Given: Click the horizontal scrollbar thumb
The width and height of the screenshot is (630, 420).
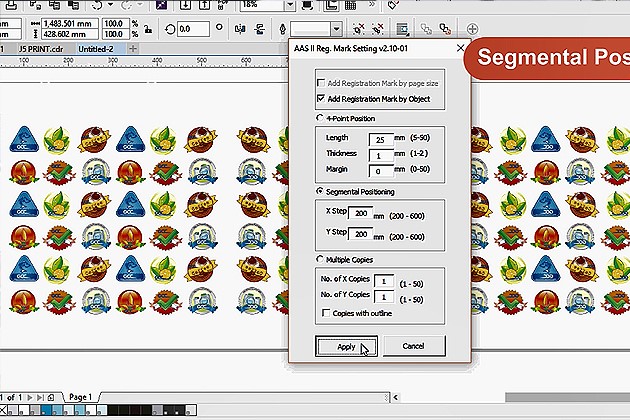Looking at the screenshot, I should click(567, 397).
